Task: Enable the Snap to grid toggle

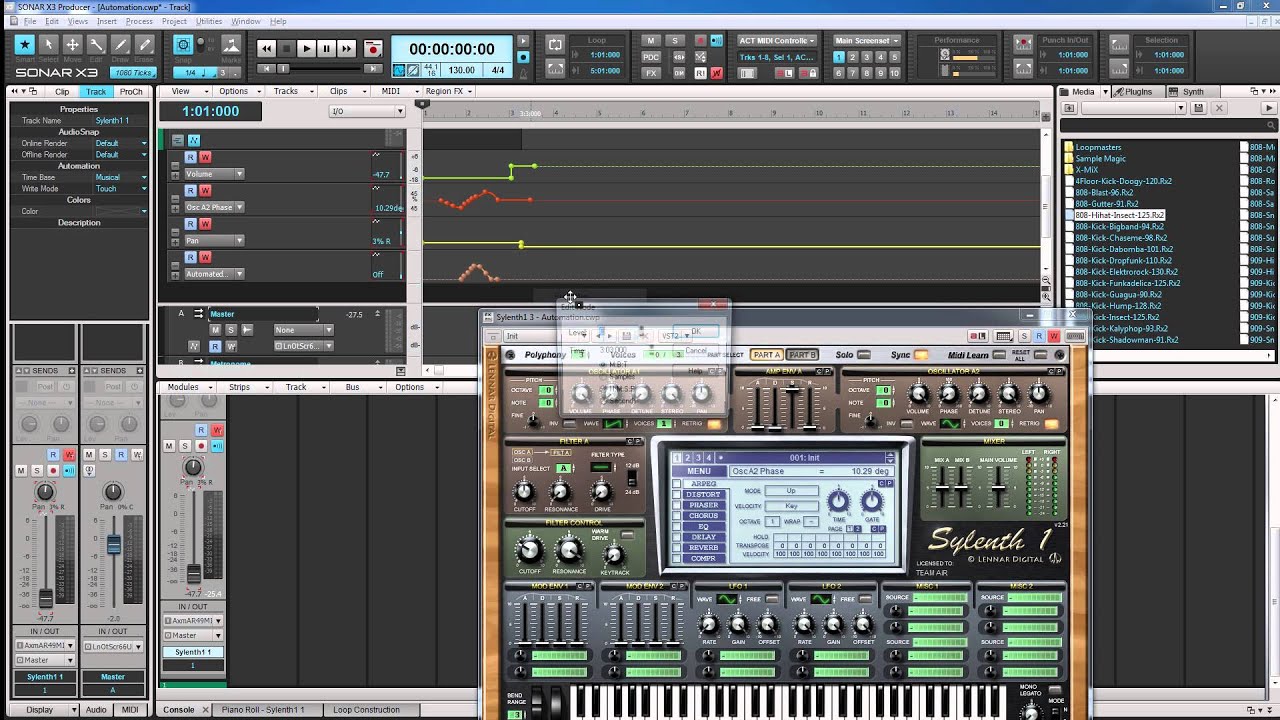Action: click(183, 45)
